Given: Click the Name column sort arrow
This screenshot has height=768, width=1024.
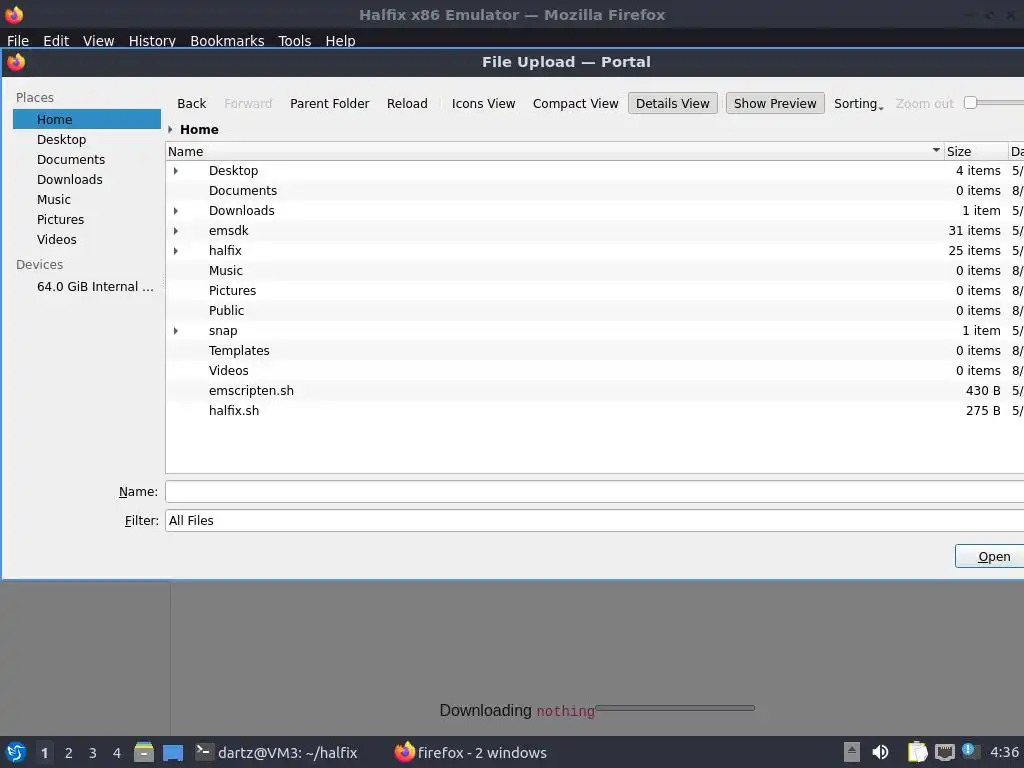Looking at the screenshot, I should 936,150.
